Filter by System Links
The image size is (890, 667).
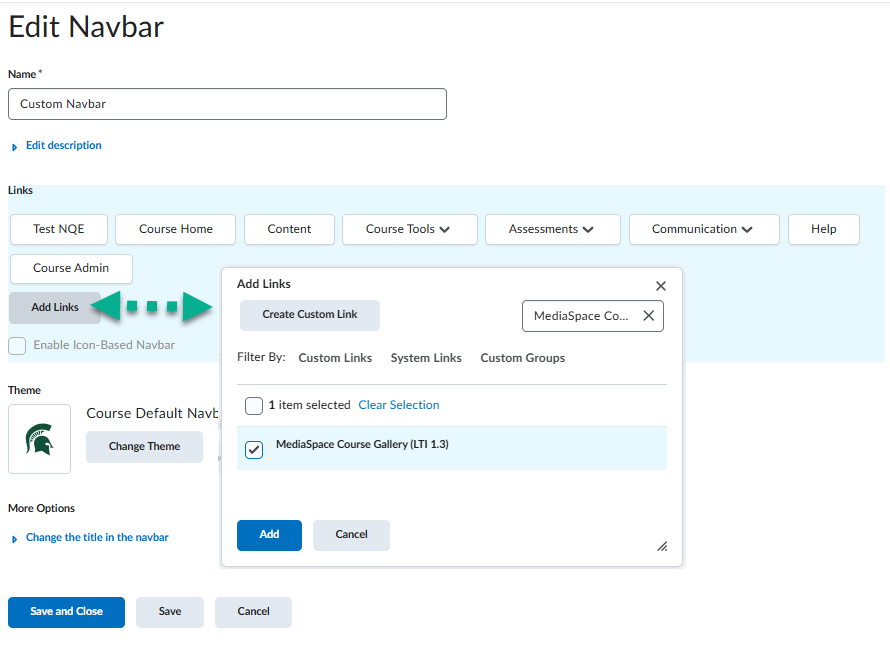tap(426, 358)
